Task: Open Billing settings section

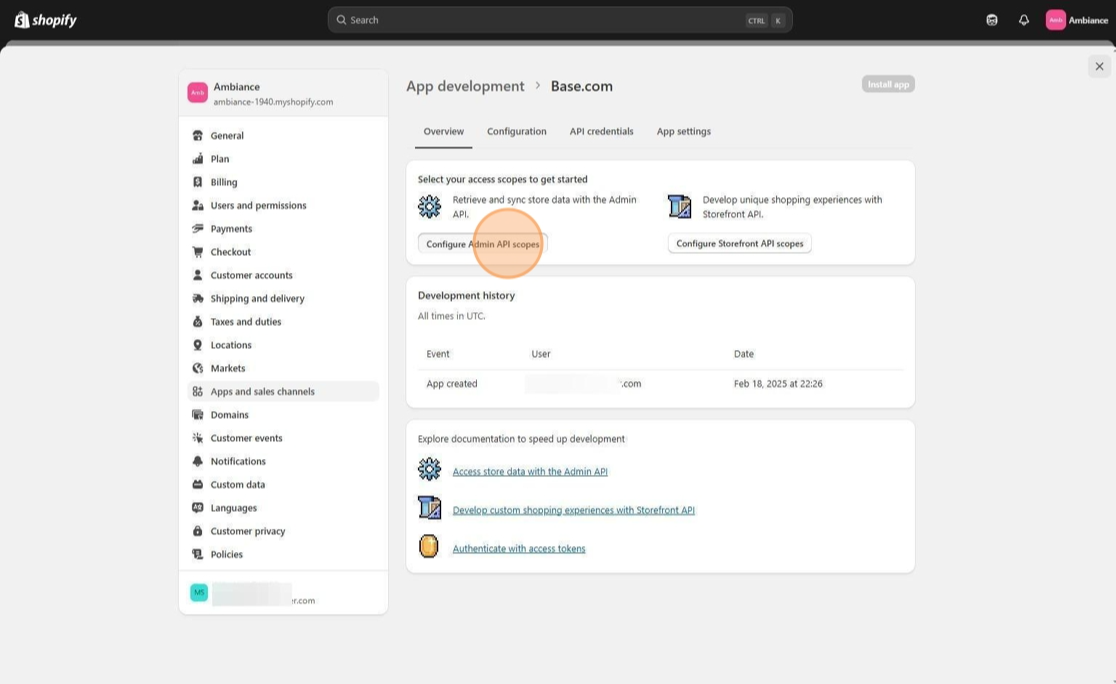Action: point(224,182)
